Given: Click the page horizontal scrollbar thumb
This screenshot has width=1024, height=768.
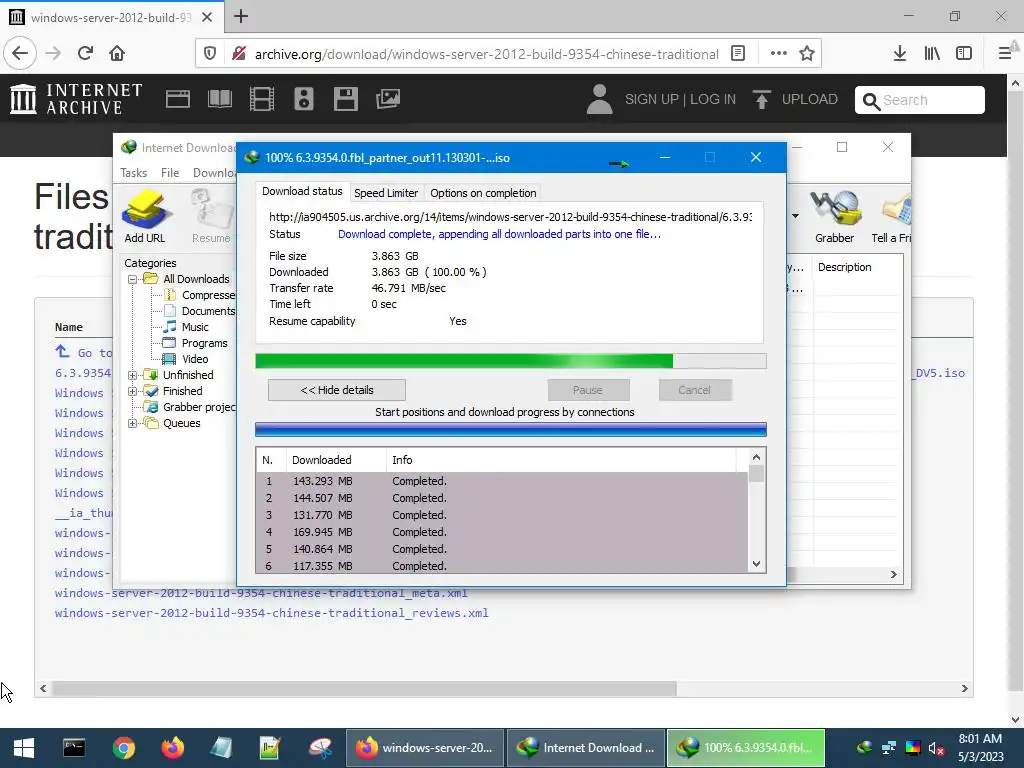Looking at the screenshot, I should coord(364,688).
